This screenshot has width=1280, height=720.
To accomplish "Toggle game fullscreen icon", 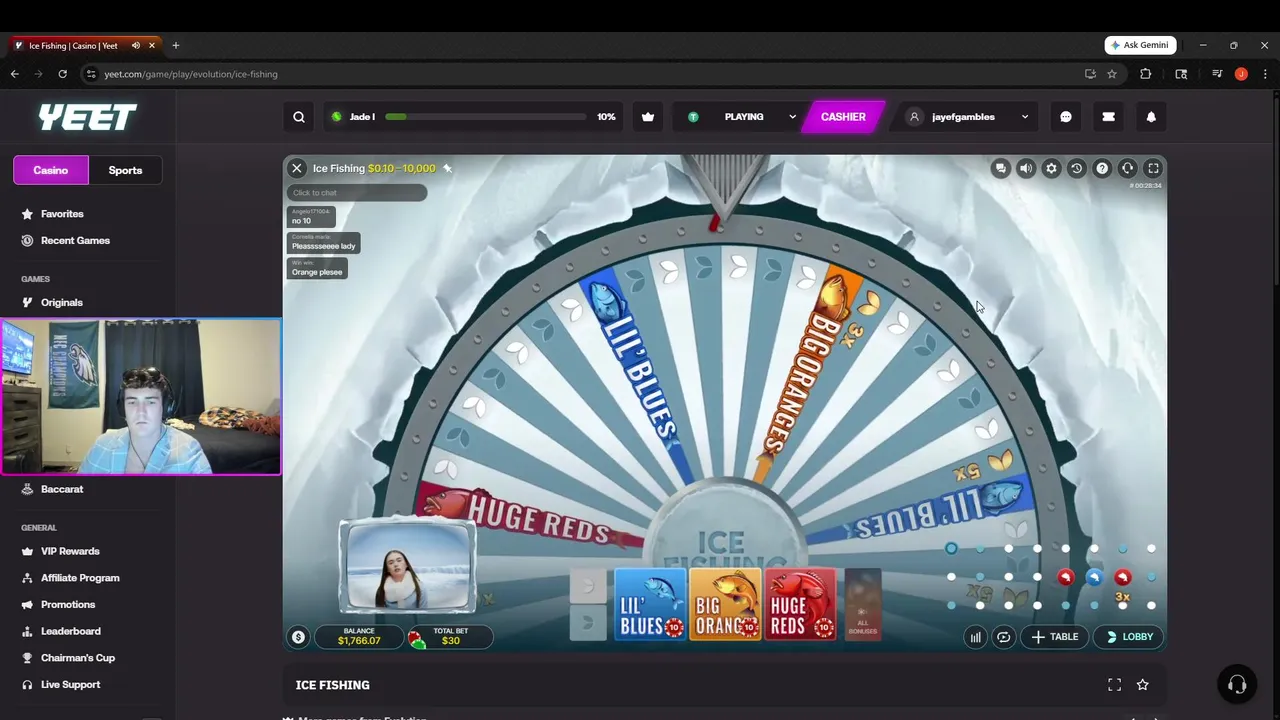I will pyautogui.click(x=1153, y=169).
